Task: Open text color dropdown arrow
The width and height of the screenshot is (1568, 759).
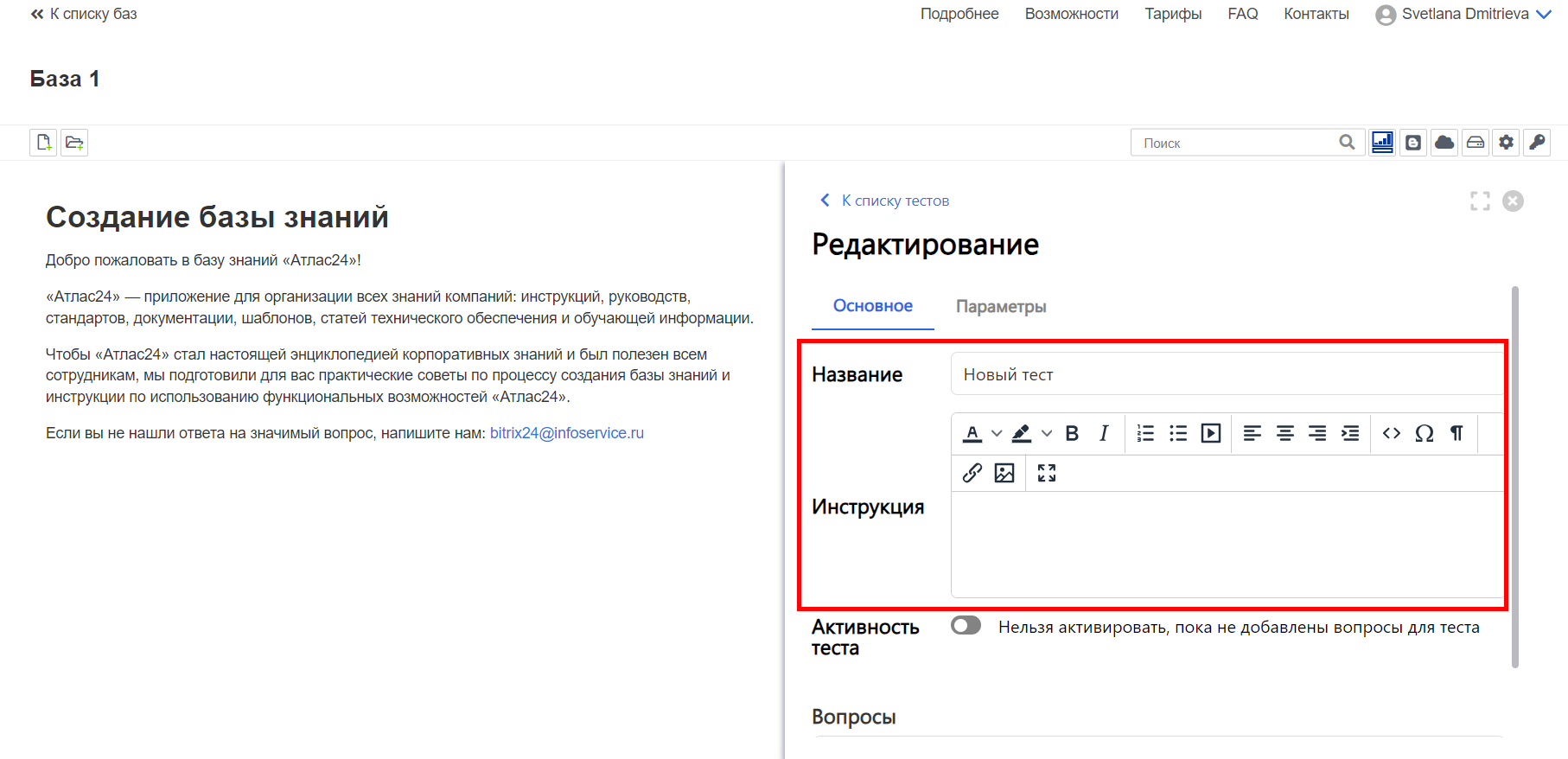Action: (997, 434)
